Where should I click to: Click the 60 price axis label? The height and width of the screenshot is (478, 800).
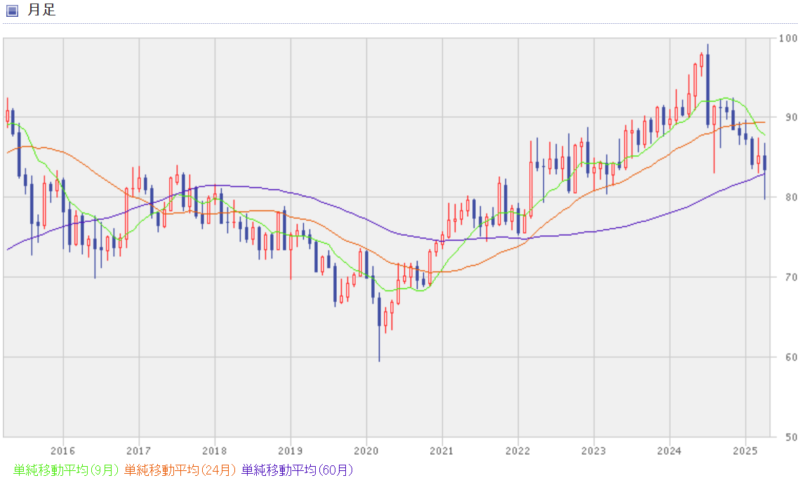[791, 357]
